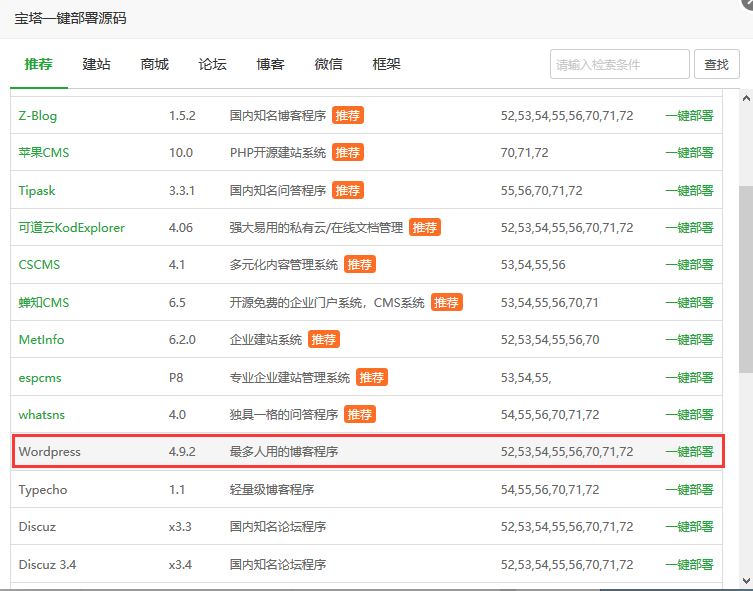Deploy espcms with 一键部署
The image size is (753, 591).
pyautogui.click(x=689, y=378)
